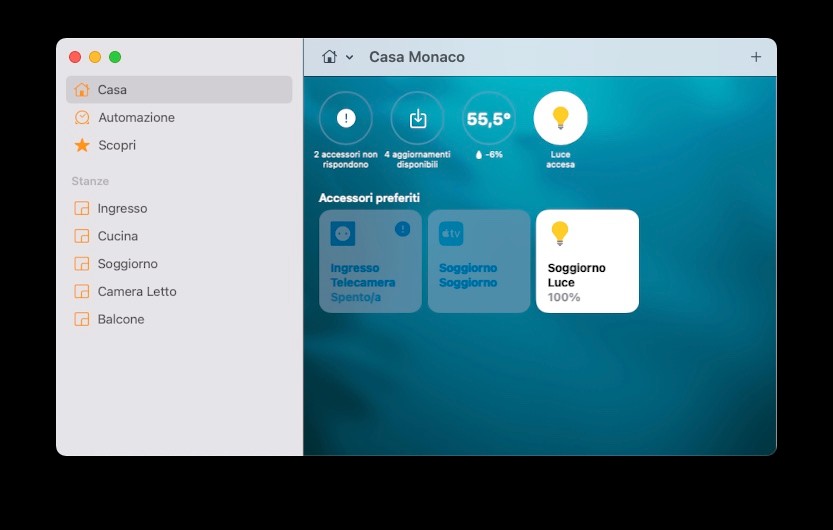This screenshot has width=833, height=530.
Task: Open the plus add menu
Action: pos(756,57)
